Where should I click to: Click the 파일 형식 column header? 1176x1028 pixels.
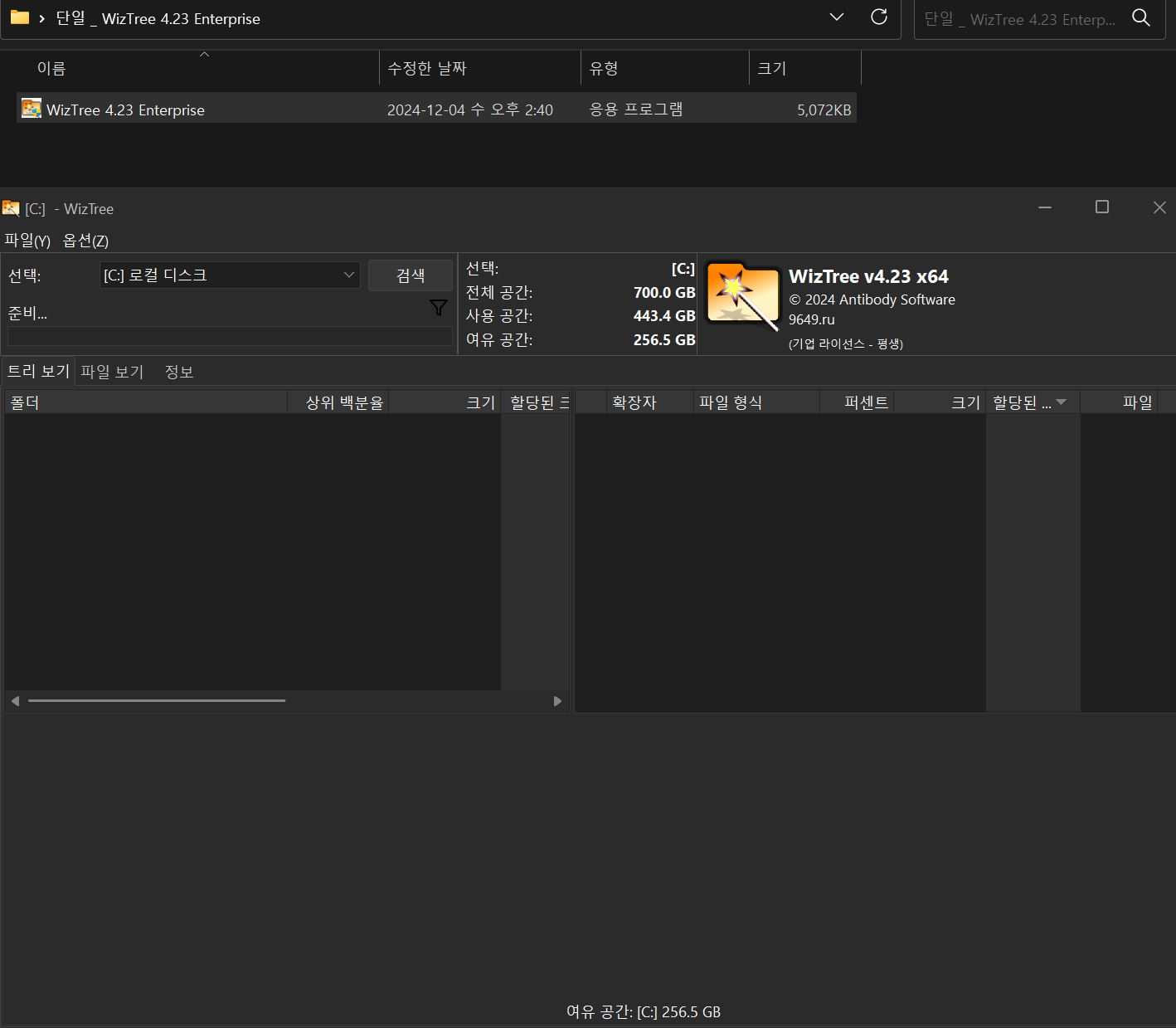[756, 402]
